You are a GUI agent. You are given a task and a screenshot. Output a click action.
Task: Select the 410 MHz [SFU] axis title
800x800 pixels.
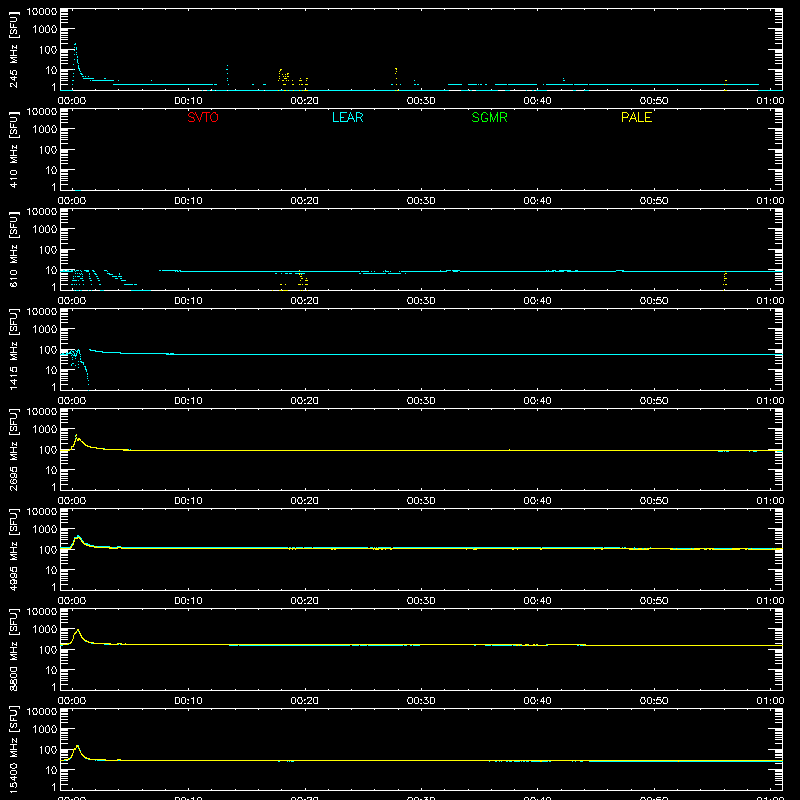(x=13, y=149)
